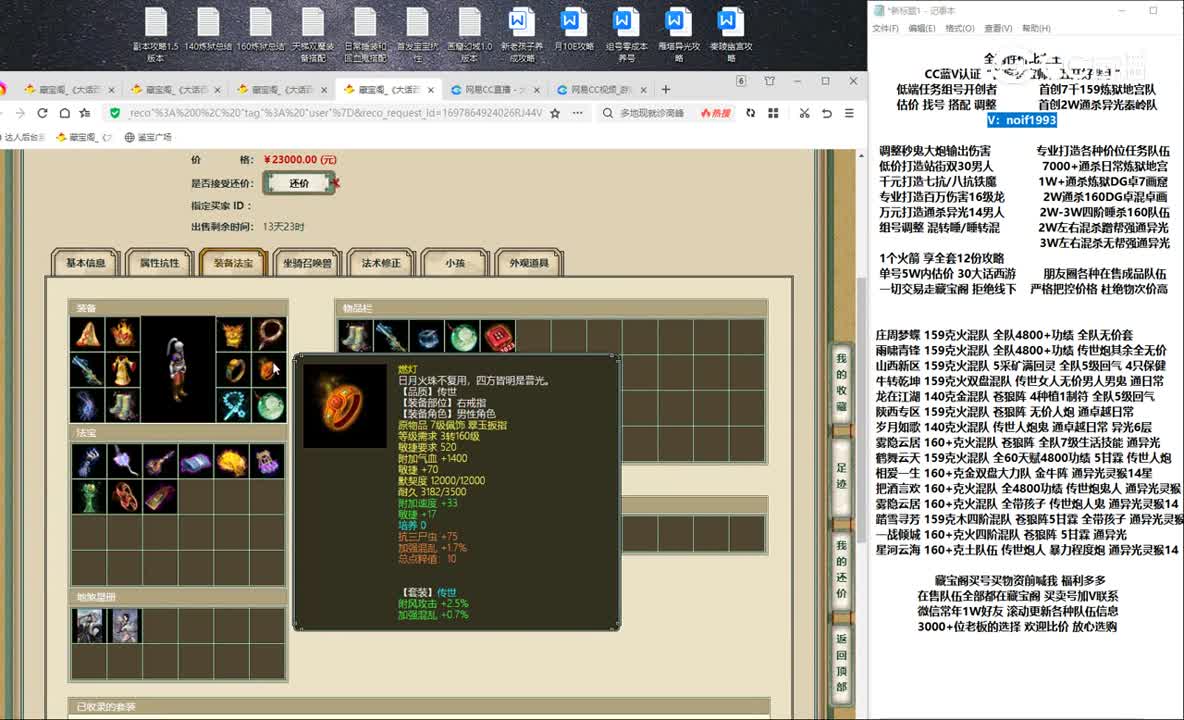Switch to the 小孩 tab

click(x=455, y=263)
